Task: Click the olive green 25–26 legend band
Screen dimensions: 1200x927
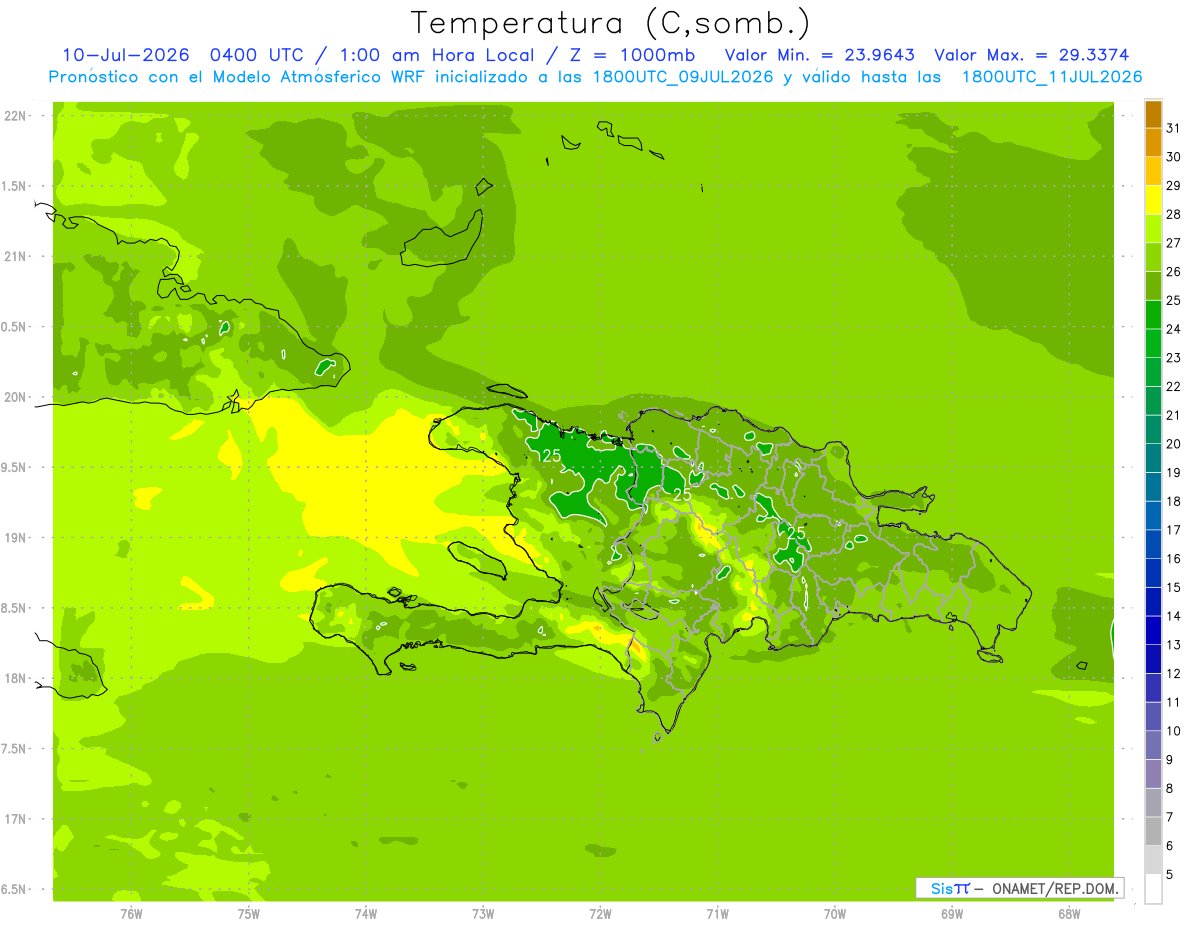Action: point(1153,286)
